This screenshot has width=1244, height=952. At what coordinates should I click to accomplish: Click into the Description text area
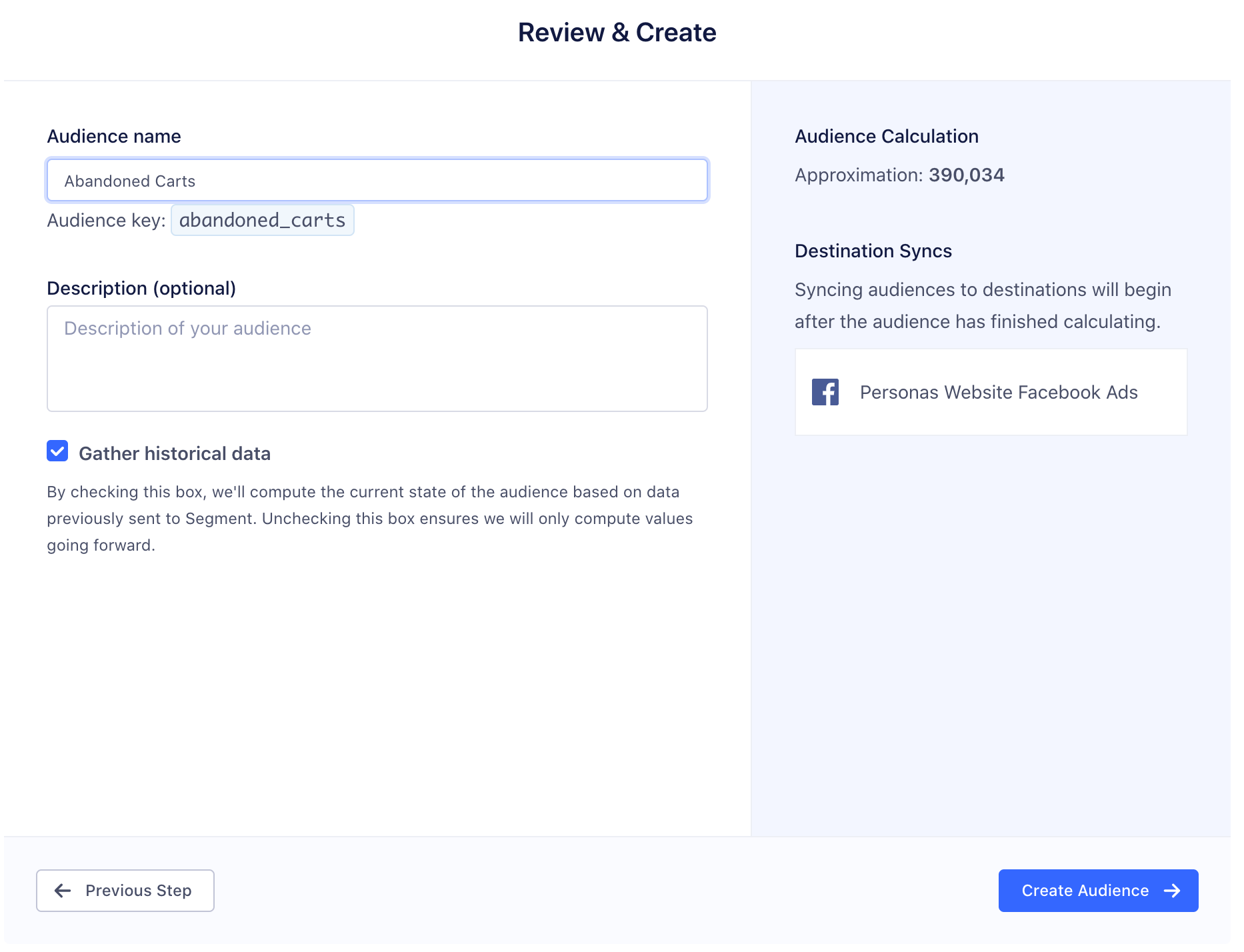pyautogui.click(x=377, y=359)
